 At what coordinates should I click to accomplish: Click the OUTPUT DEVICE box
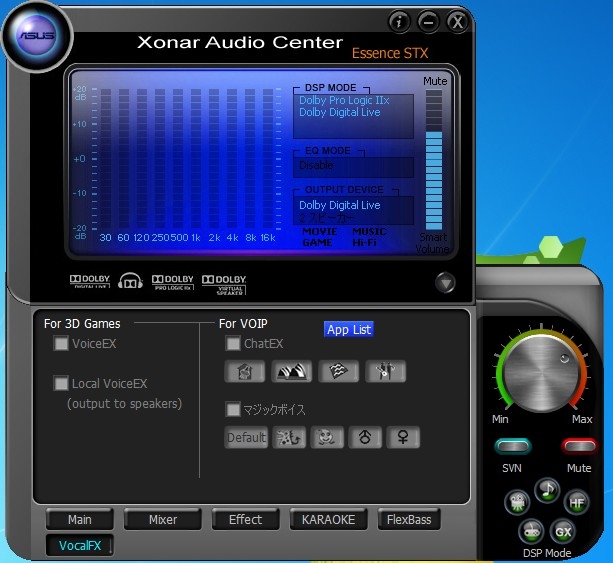pos(353,210)
